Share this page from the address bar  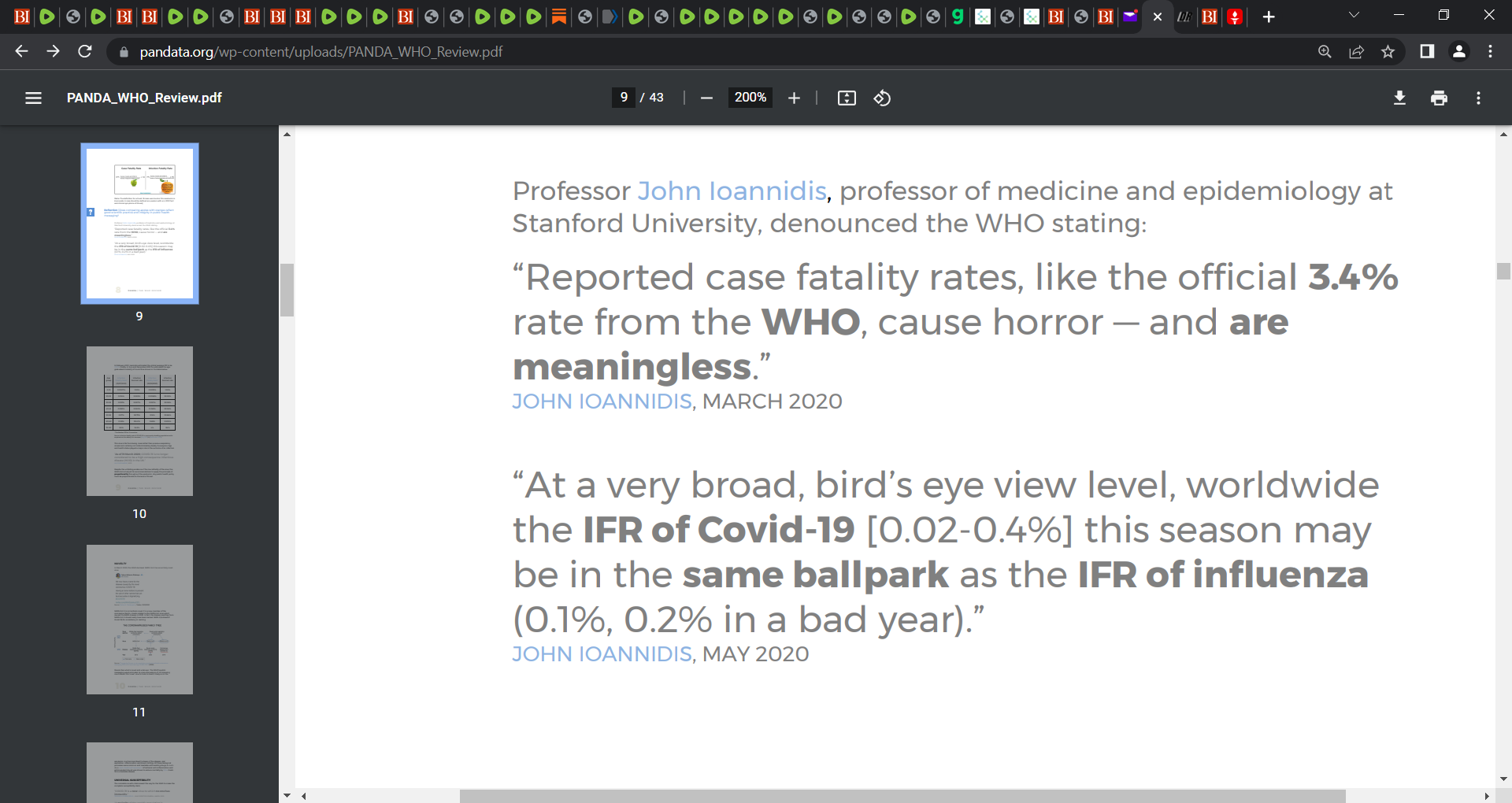point(1356,51)
